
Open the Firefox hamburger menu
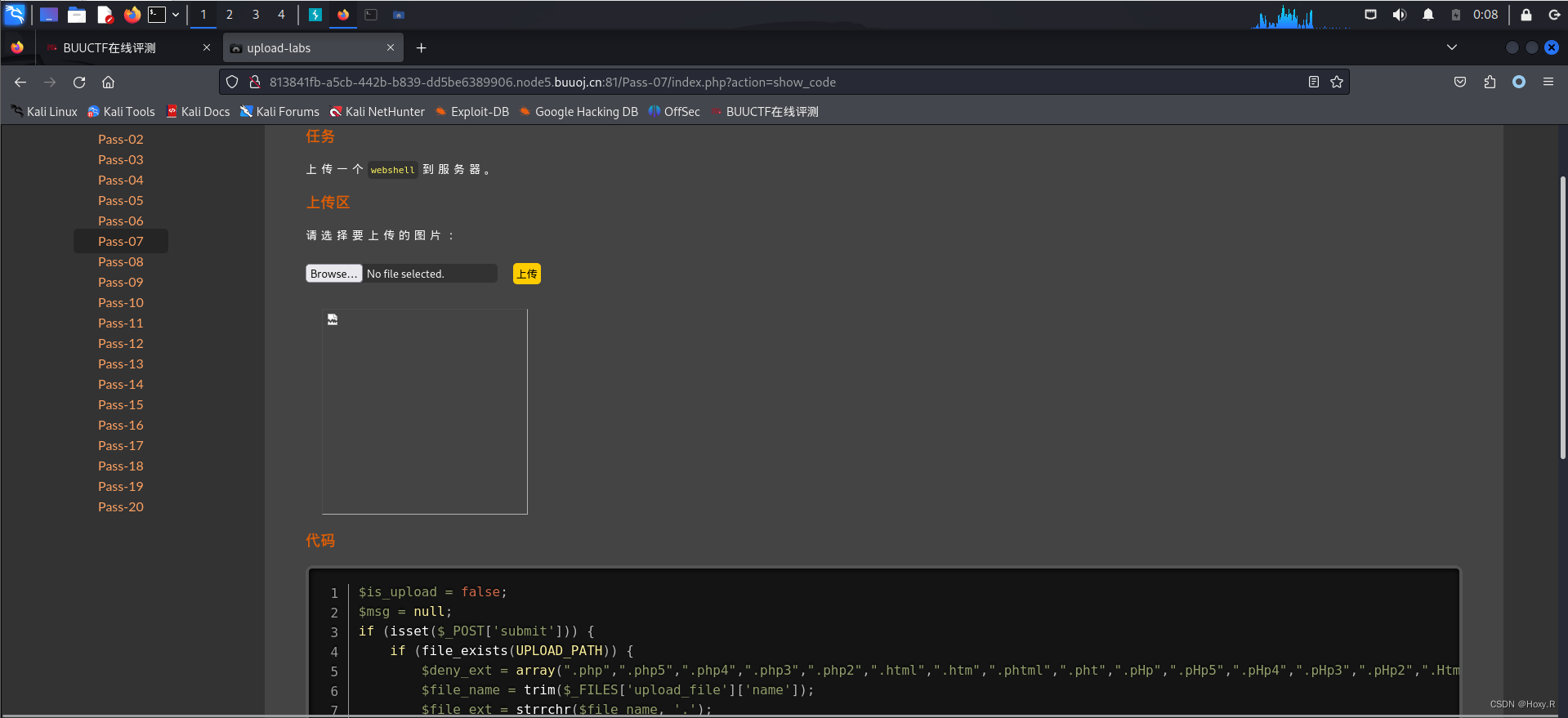coord(1548,82)
